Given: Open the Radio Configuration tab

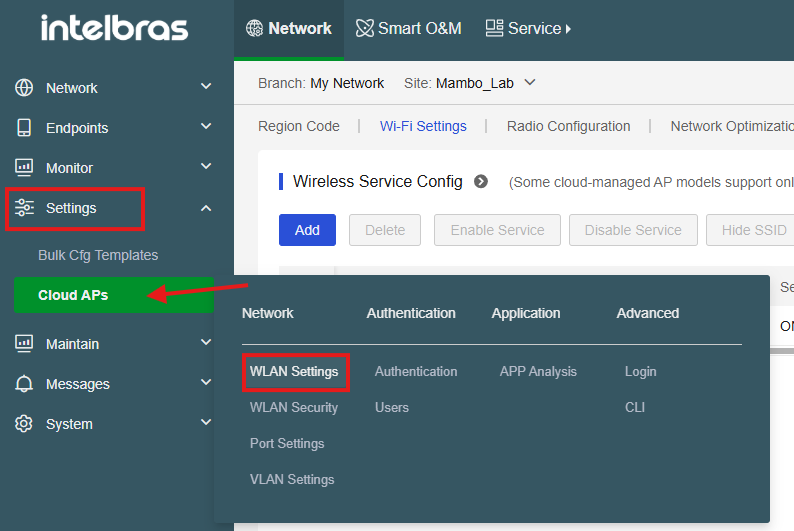Looking at the screenshot, I should click(x=569, y=126).
